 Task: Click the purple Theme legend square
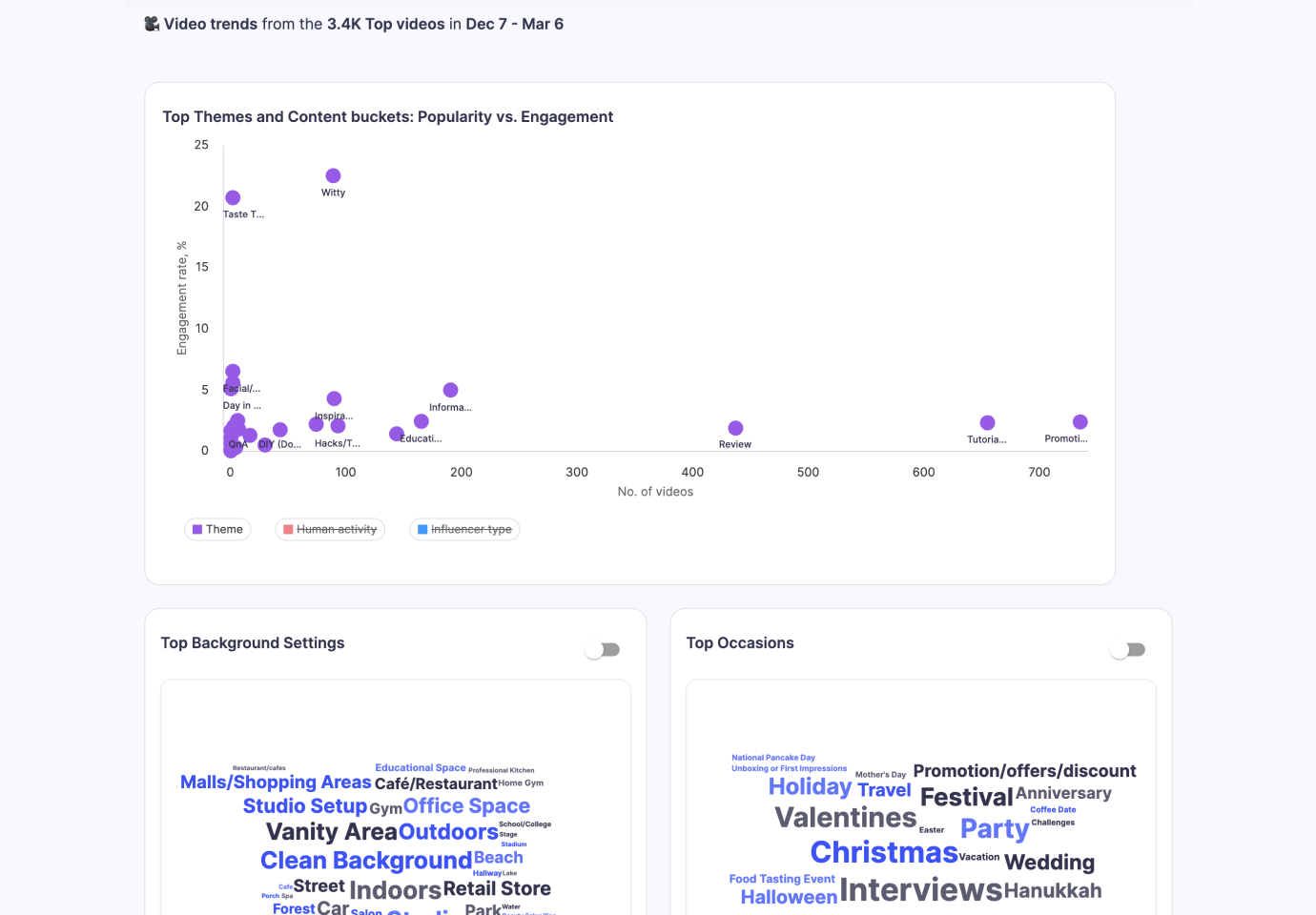click(x=197, y=530)
